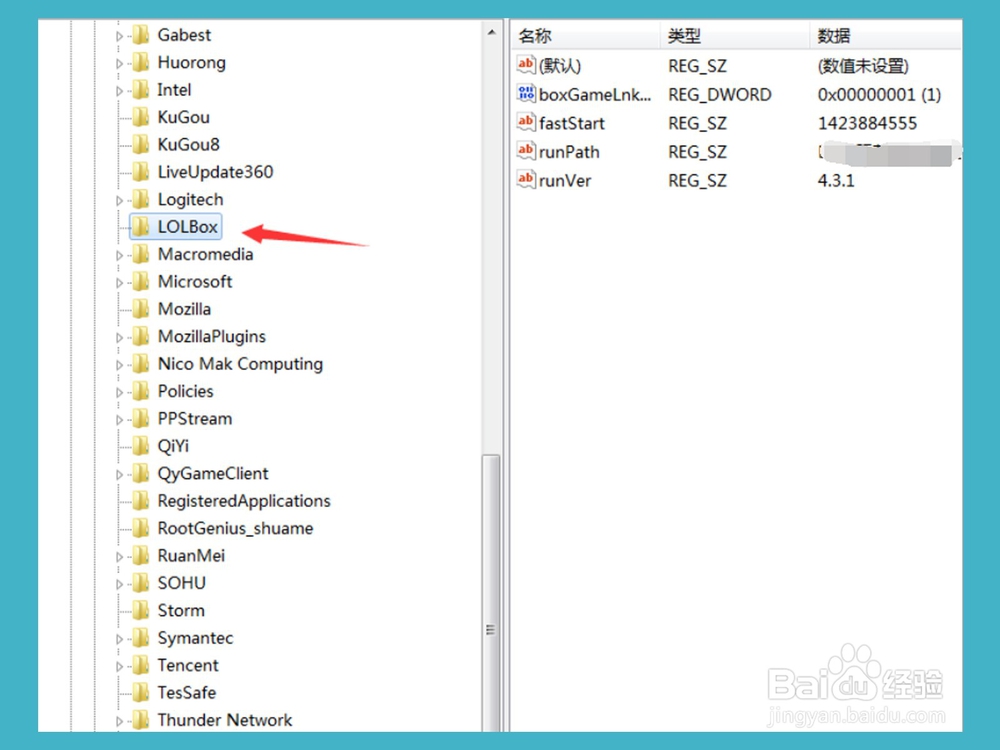Expand the Huorong key arrow
The height and width of the screenshot is (750, 1000).
pos(119,62)
